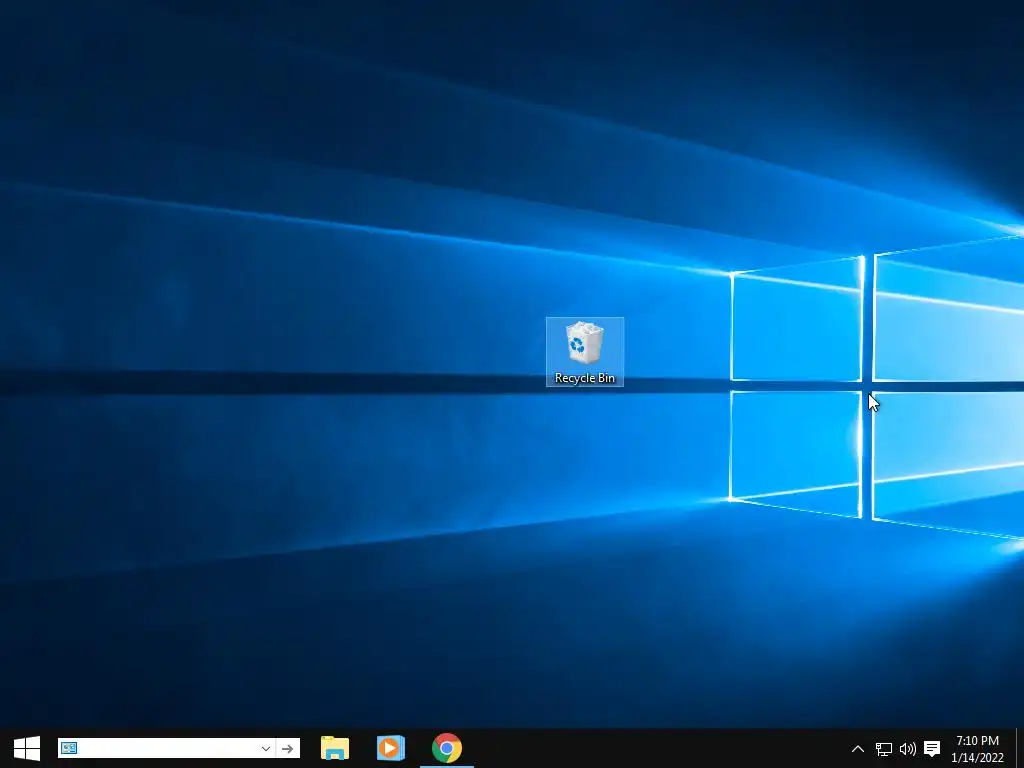Open the Action Center notifications icon
The image size is (1024, 768).
(932, 749)
